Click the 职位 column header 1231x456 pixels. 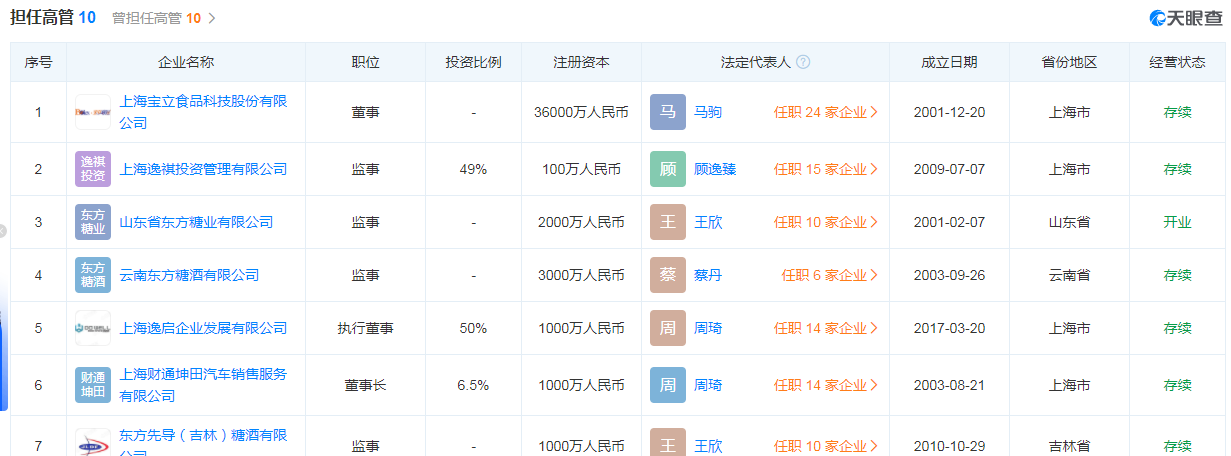click(365, 62)
